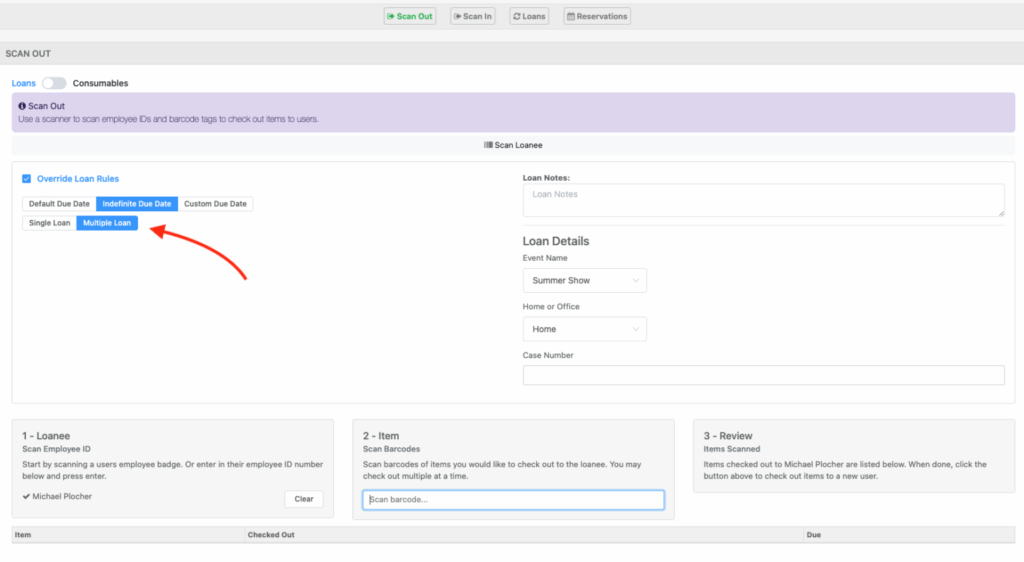
Task: Click the 1 - Loanee heading
Action: 46,435
